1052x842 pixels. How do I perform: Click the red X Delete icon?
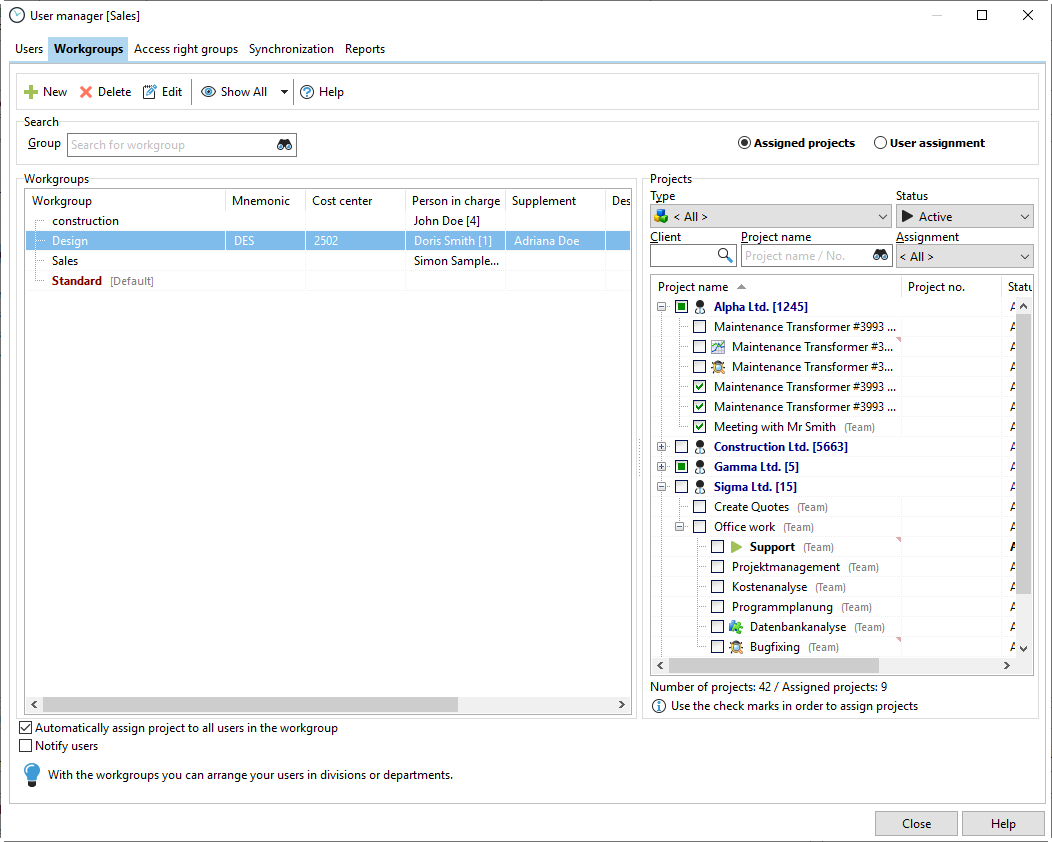tap(86, 92)
